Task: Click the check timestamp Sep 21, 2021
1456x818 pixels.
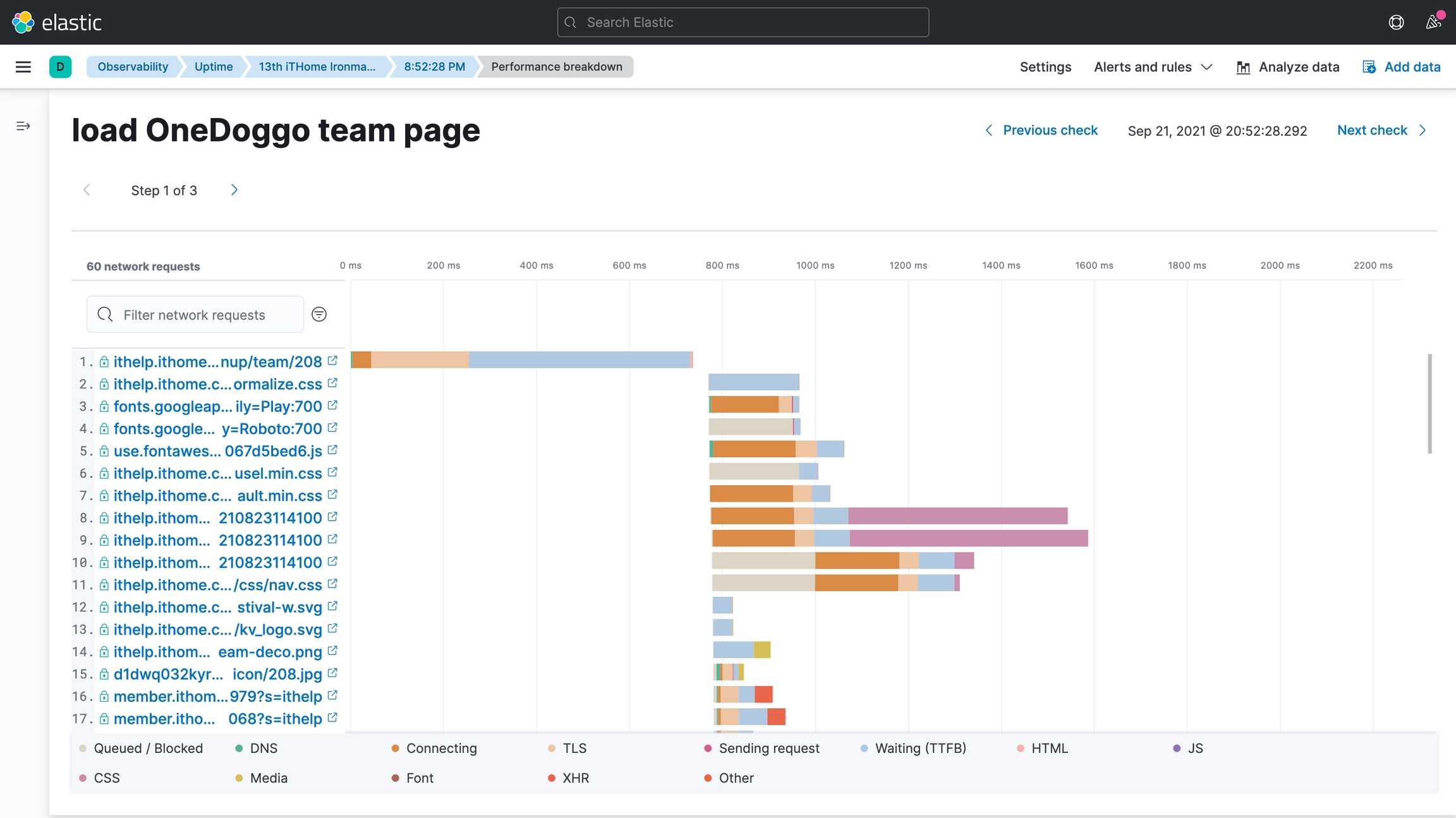Action: click(1217, 131)
